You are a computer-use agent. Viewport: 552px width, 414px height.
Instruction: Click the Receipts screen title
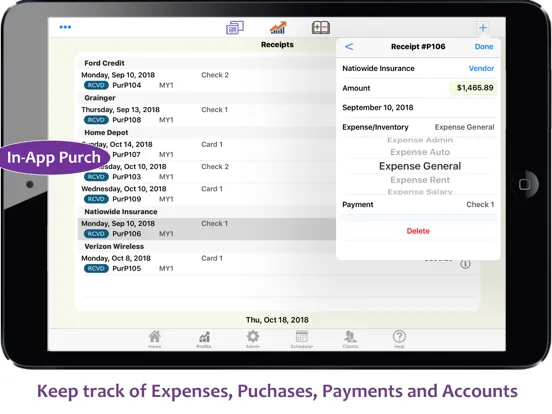[277, 44]
